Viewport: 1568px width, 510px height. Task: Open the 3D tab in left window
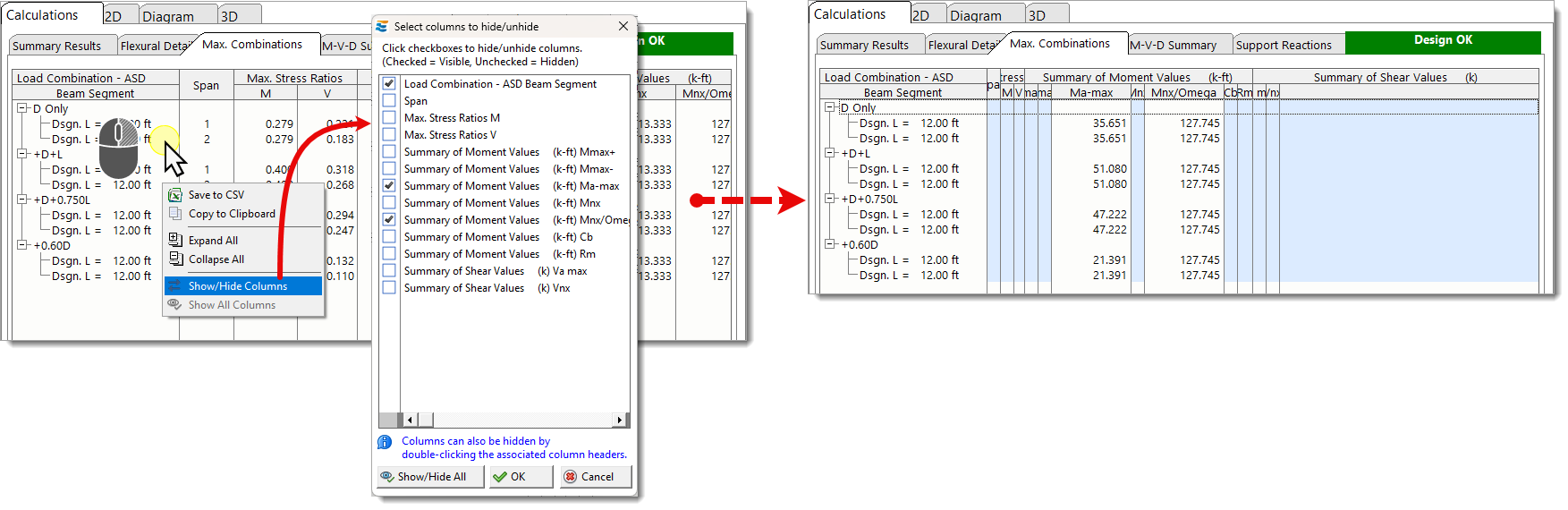coord(240,15)
